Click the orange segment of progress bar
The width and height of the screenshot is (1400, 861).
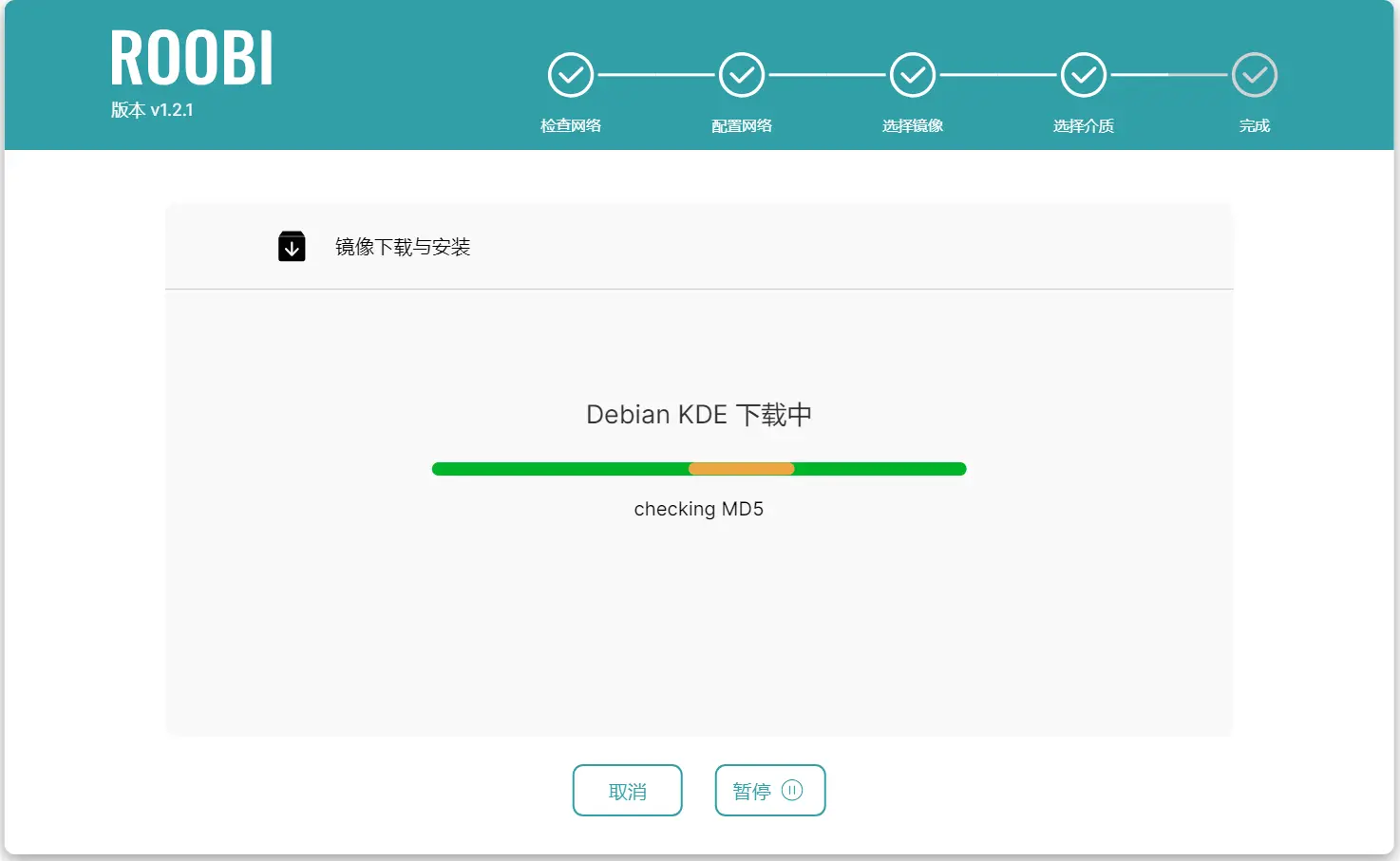click(741, 469)
